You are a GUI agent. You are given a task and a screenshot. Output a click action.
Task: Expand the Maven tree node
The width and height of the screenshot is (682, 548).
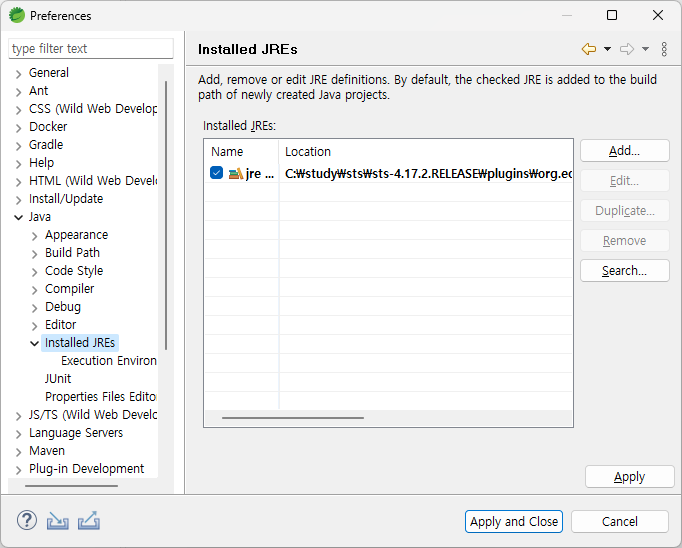pyautogui.click(x=18, y=452)
